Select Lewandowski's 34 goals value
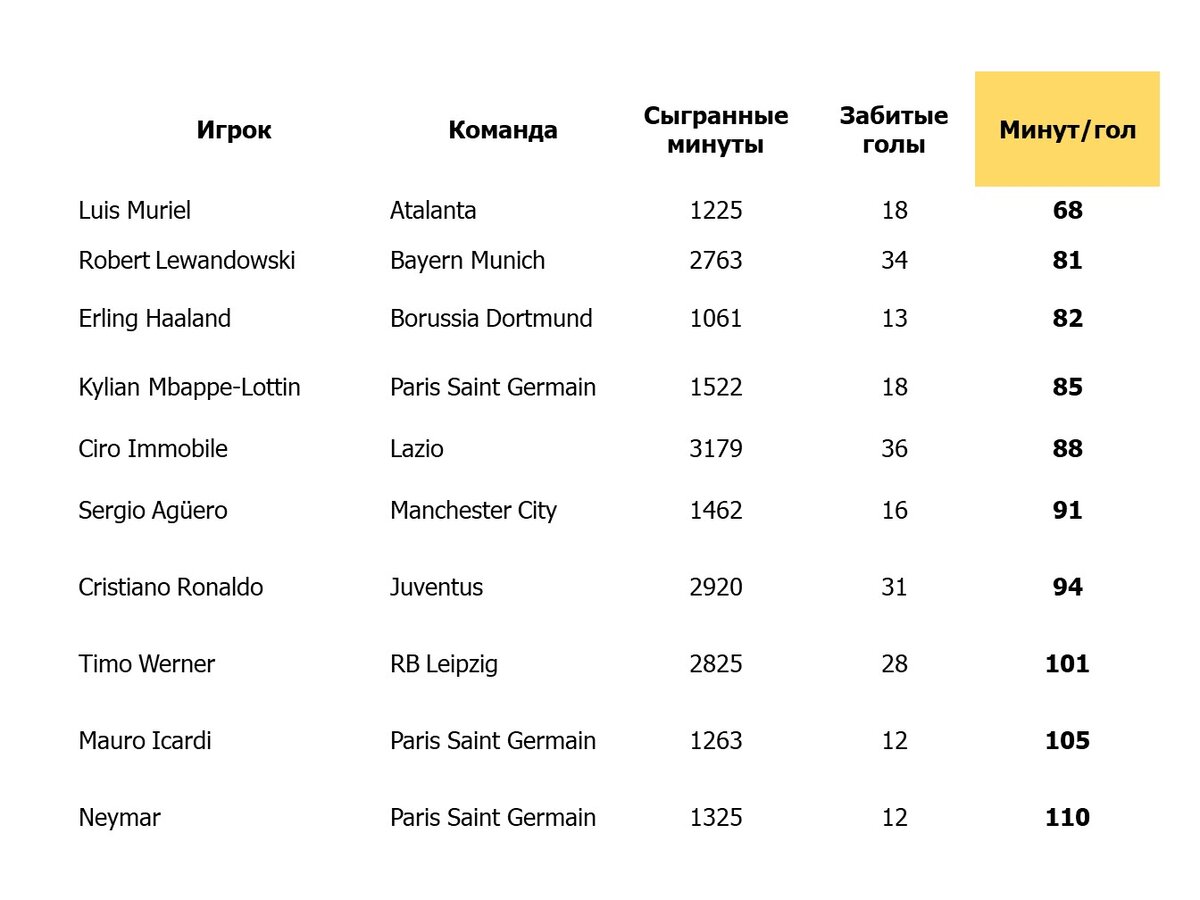 pos(894,260)
